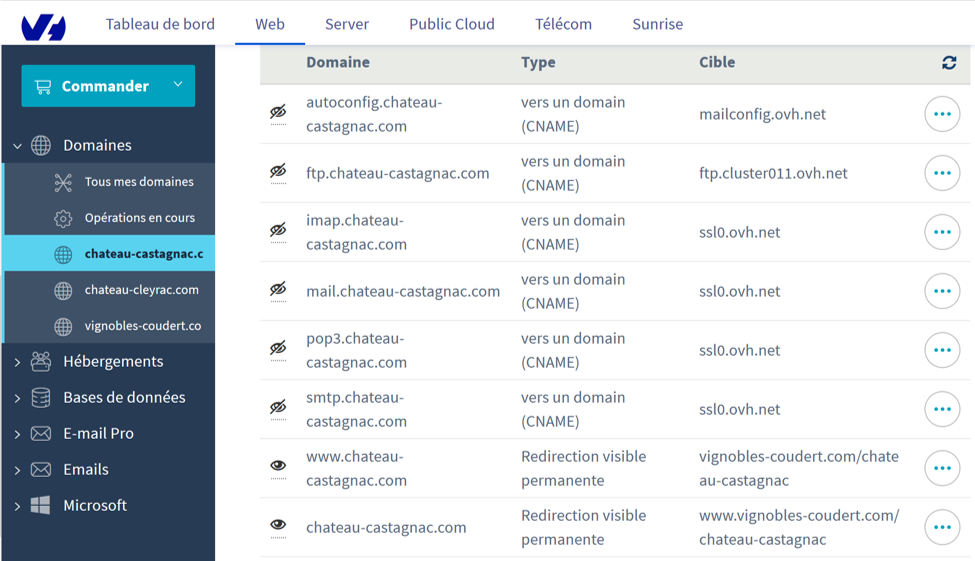Click the Microsoft Windows logo icon
Viewport: 975px width, 561px height.
[x=41, y=505]
